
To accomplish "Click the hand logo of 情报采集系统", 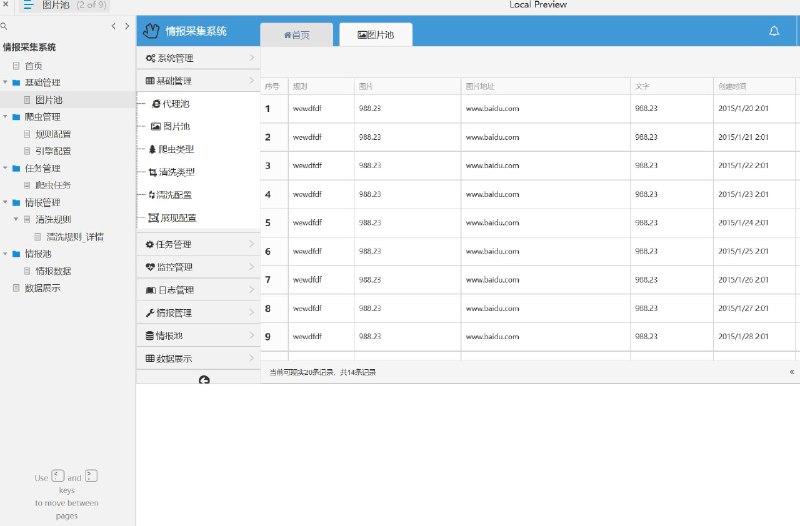I will (x=151, y=31).
